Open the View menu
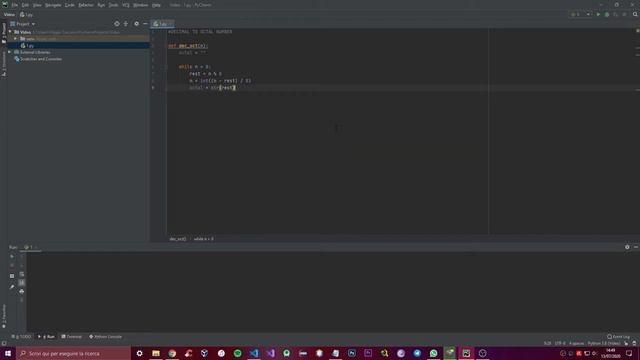 click(37, 5)
